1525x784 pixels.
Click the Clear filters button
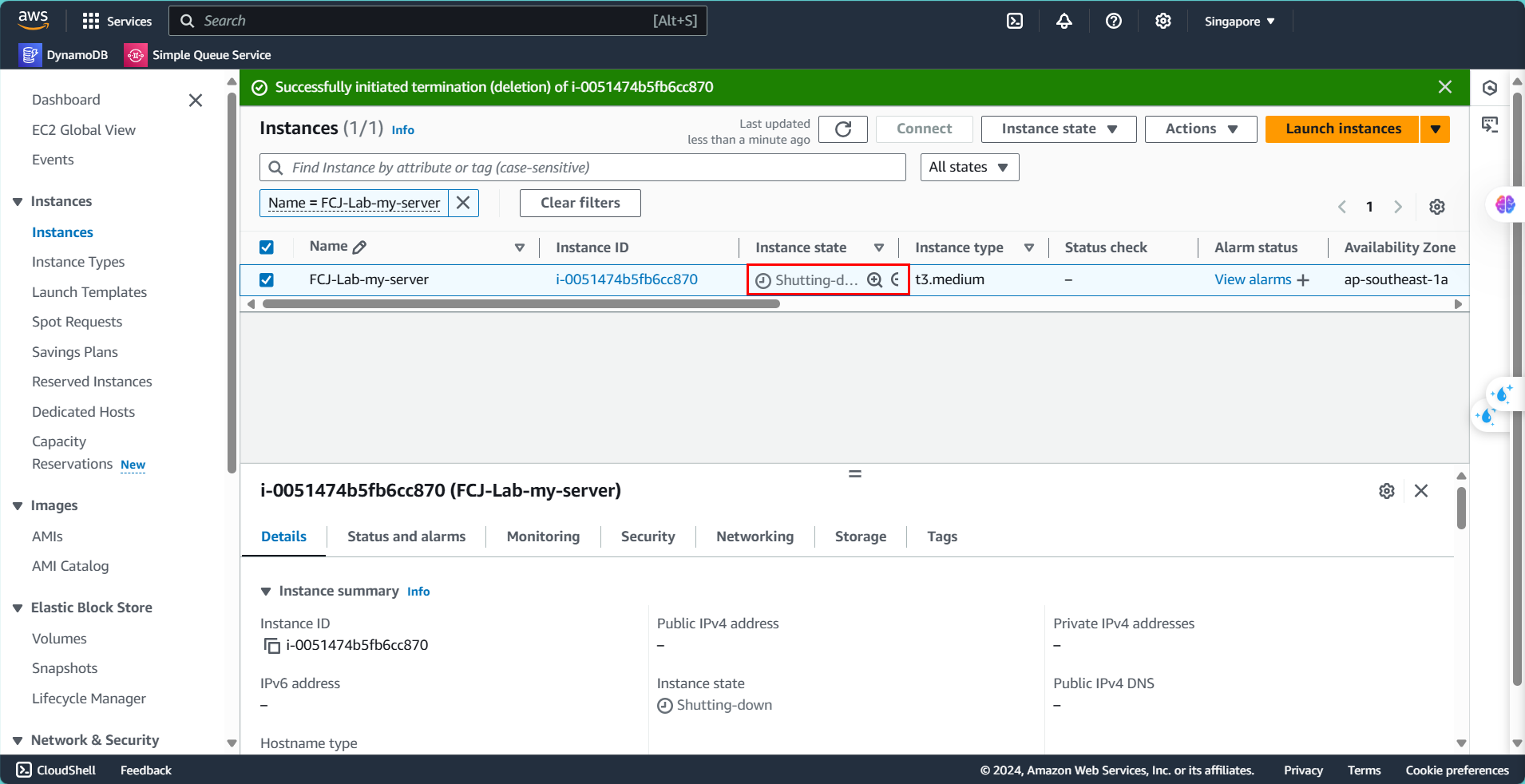pyautogui.click(x=580, y=203)
